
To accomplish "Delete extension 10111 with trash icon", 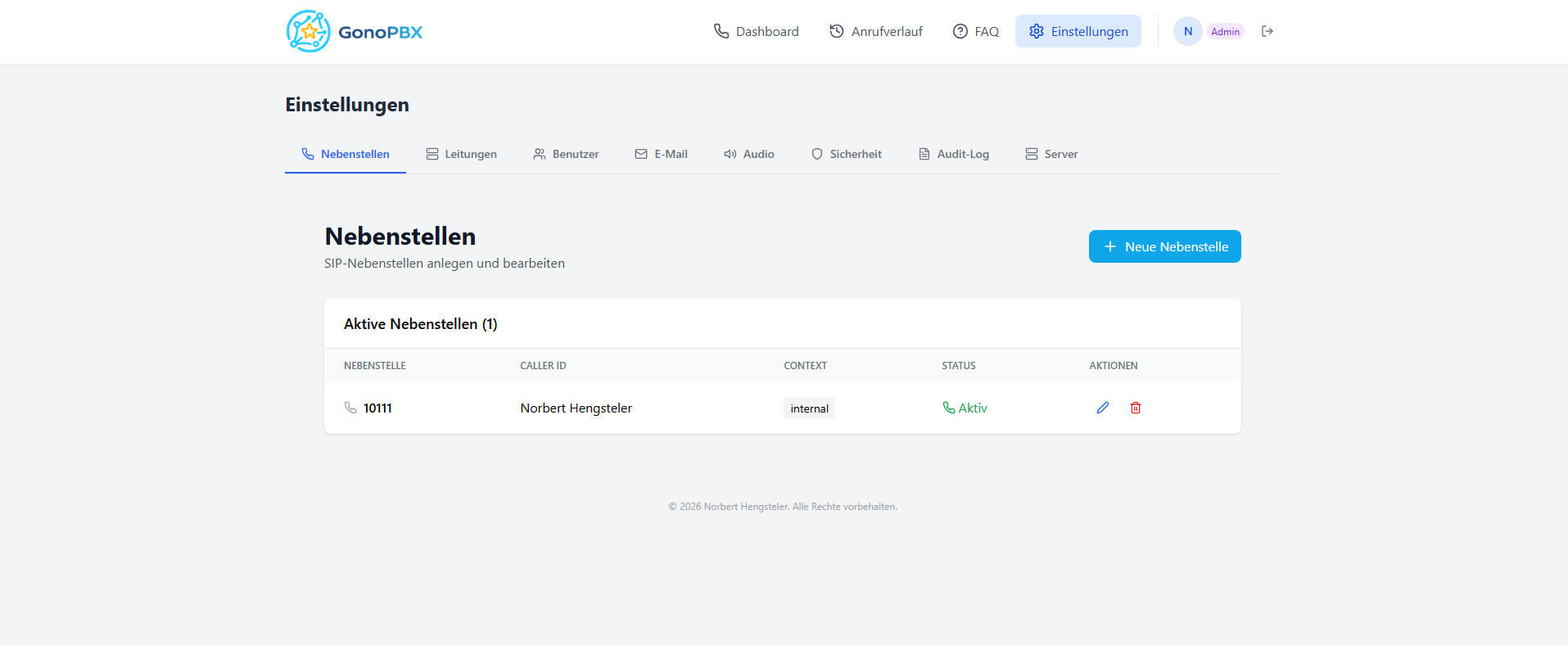I will pyautogui.click(x=1136, y=408).
